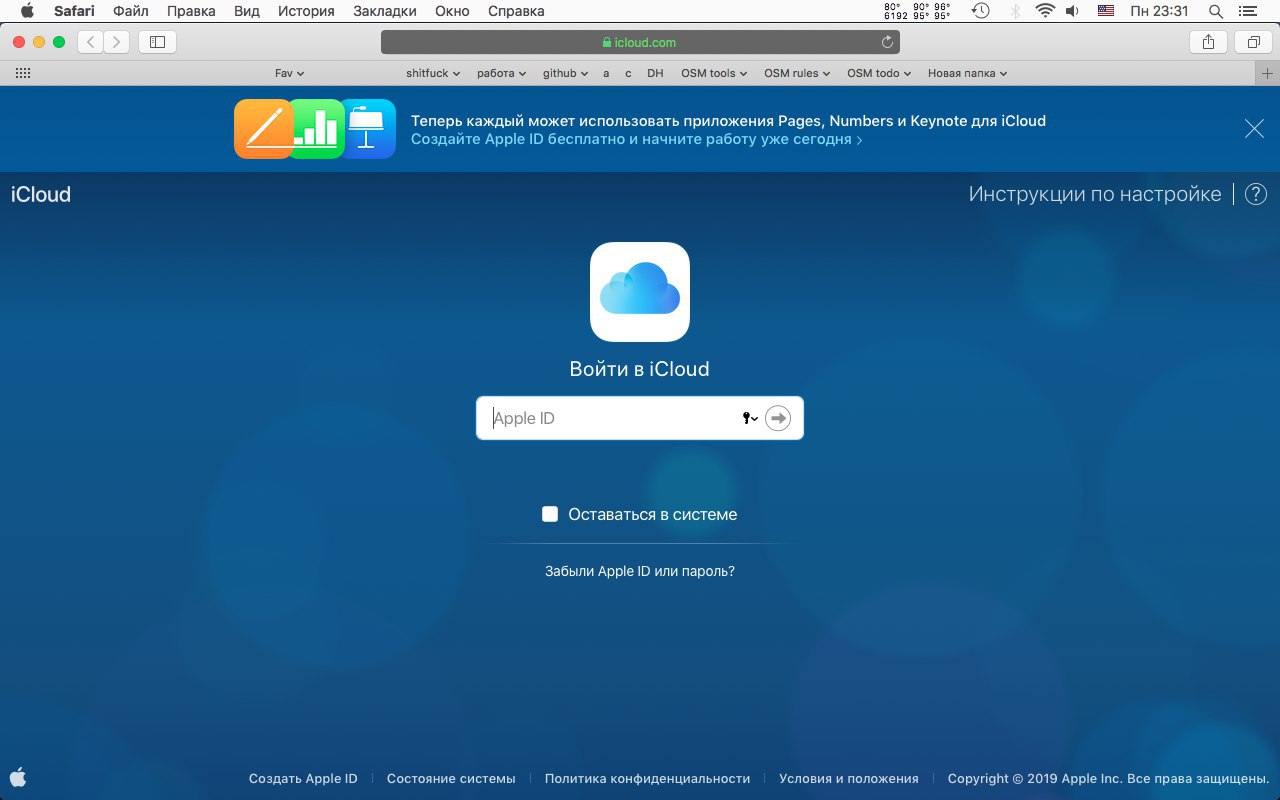Expand the Fav bookmarks folder
The image size is (1280, 800).
(289, 73)
